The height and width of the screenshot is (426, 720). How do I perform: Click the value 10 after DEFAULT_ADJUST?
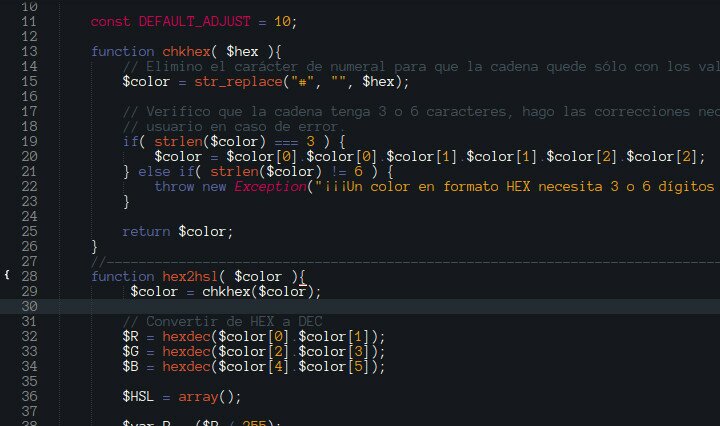pos(282,22)
